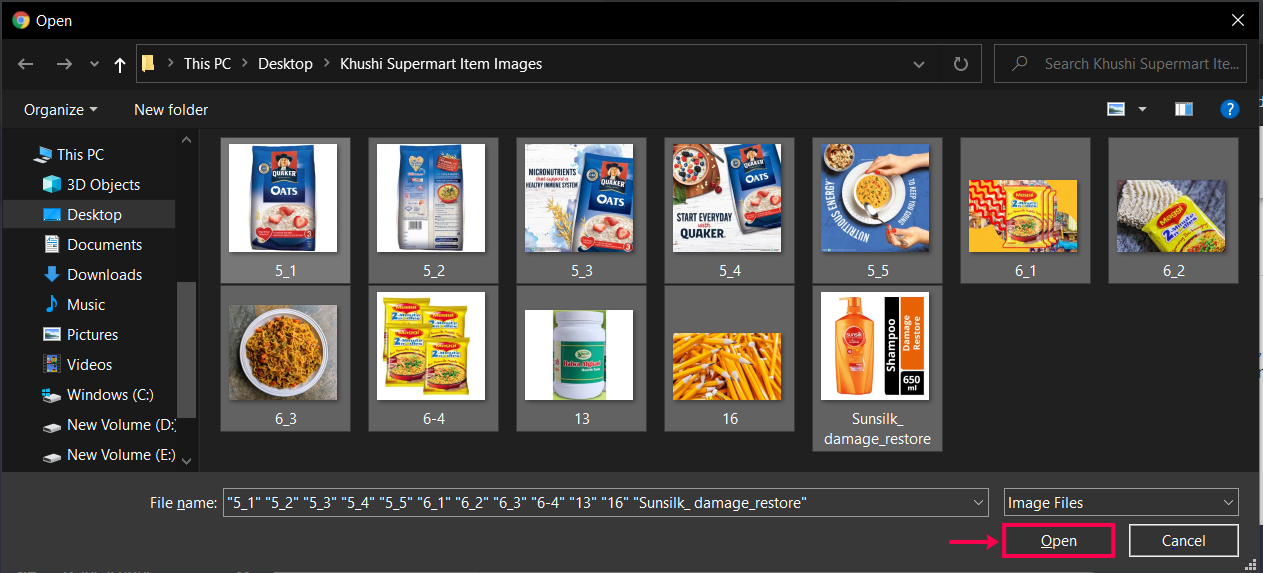
Task: Click the New folder button
Action: point(171,109)
